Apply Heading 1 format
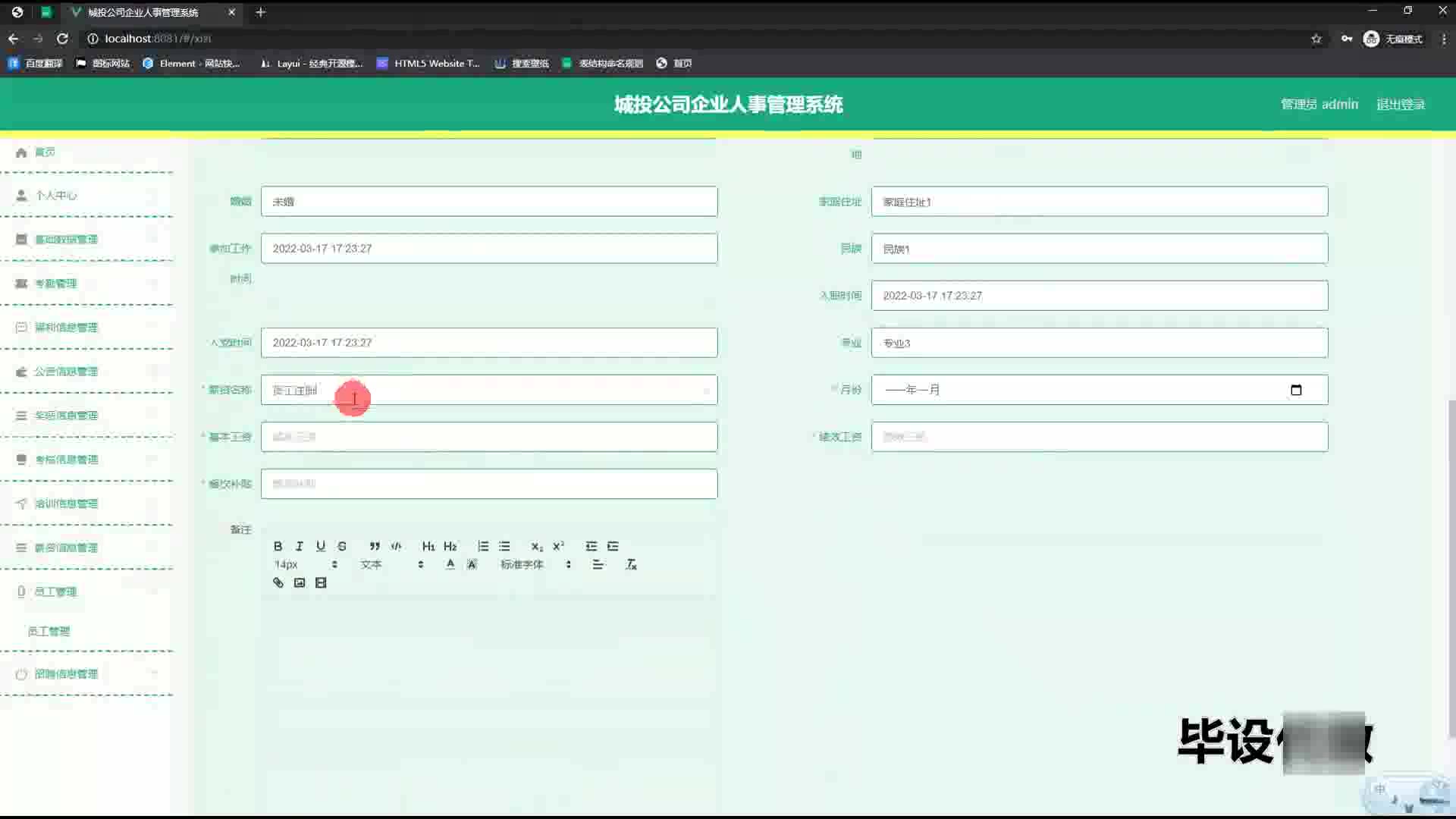1456x819 pixels. tap(428, 546)
